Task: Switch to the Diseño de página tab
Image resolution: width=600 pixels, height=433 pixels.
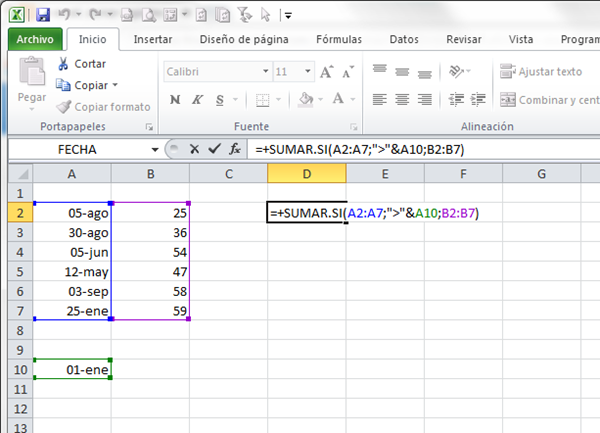Action: tap(244, 40)
